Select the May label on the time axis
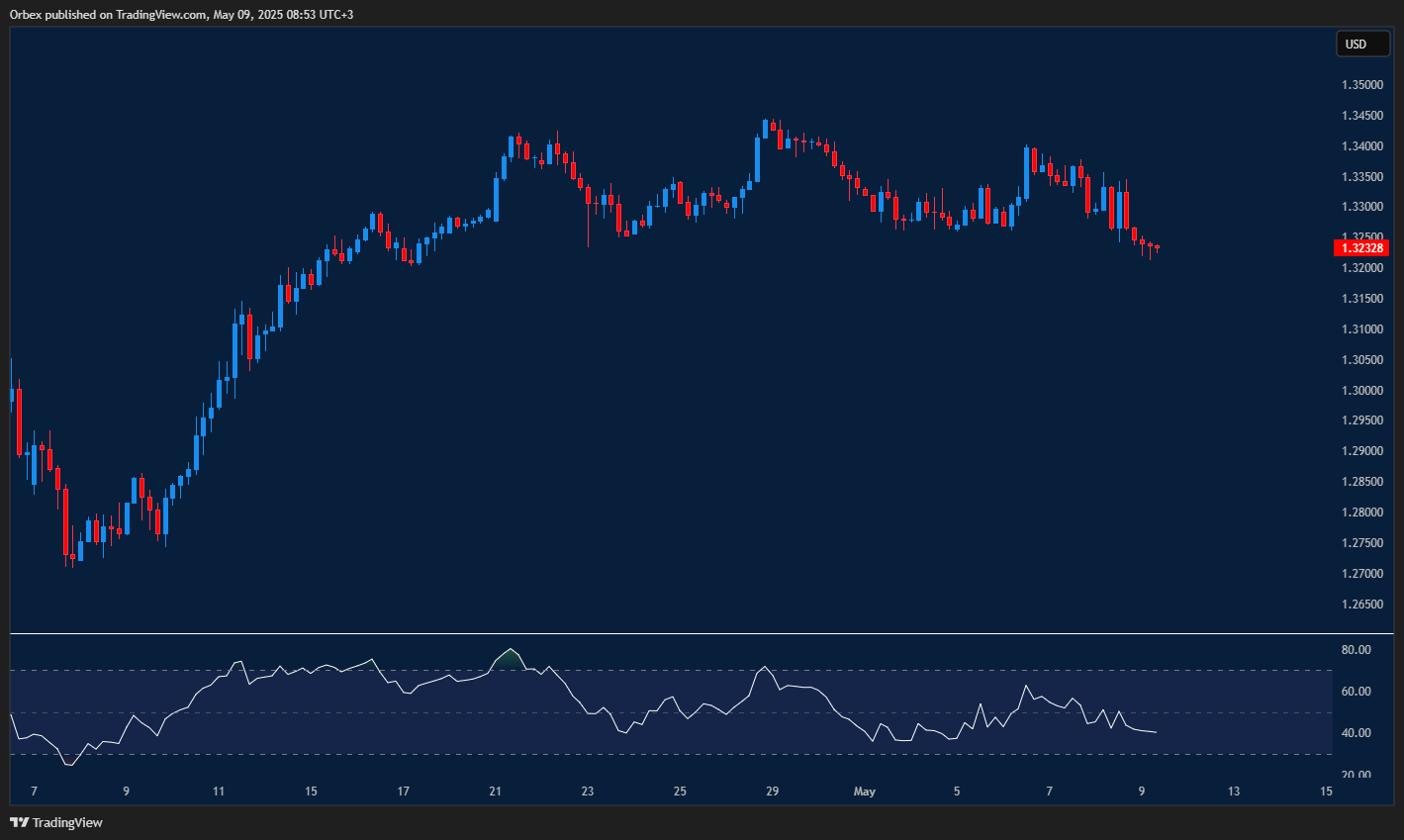 [864, 792]
